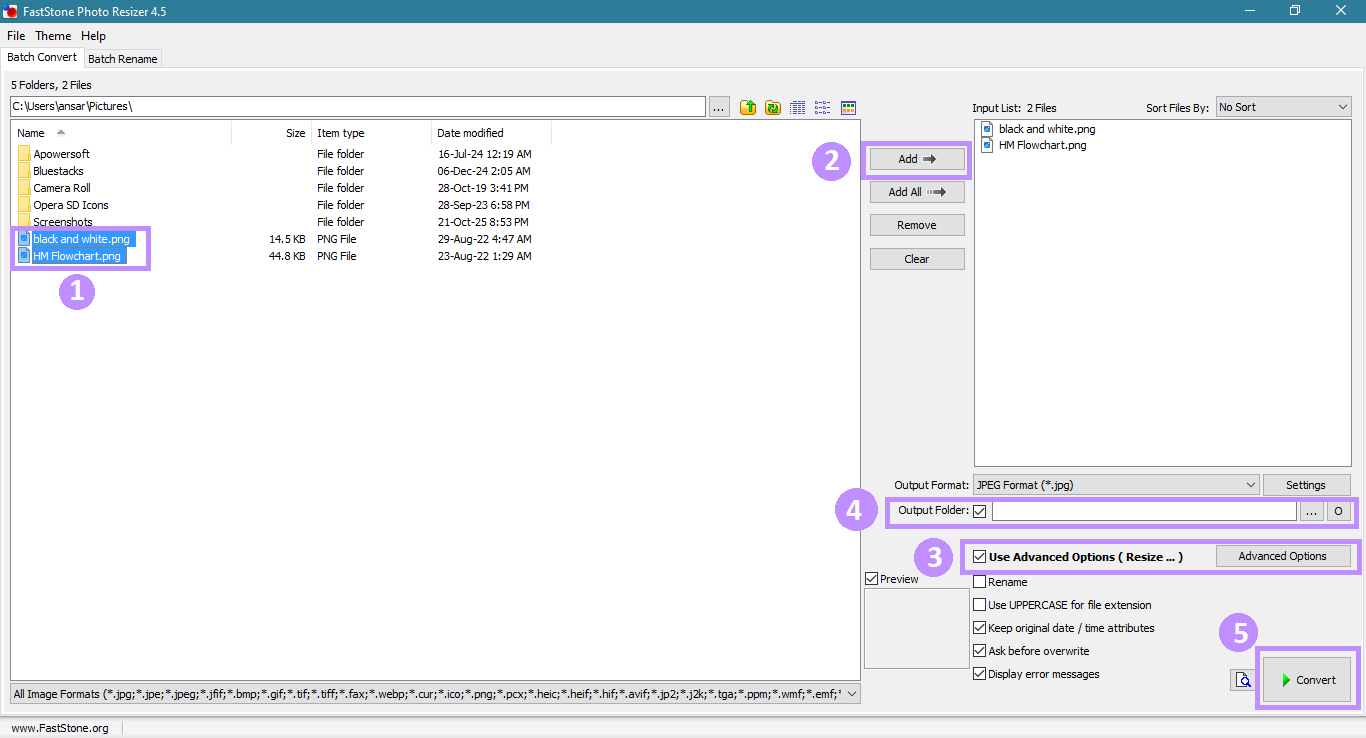This screenshot has width=1366, height=738.
Task: Browse source folder with ellipsis button
Action: (720, 107)
